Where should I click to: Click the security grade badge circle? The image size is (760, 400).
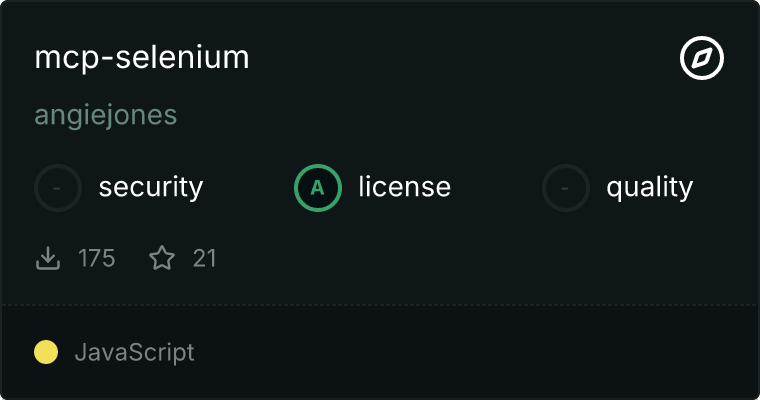[x=58, y=187]
